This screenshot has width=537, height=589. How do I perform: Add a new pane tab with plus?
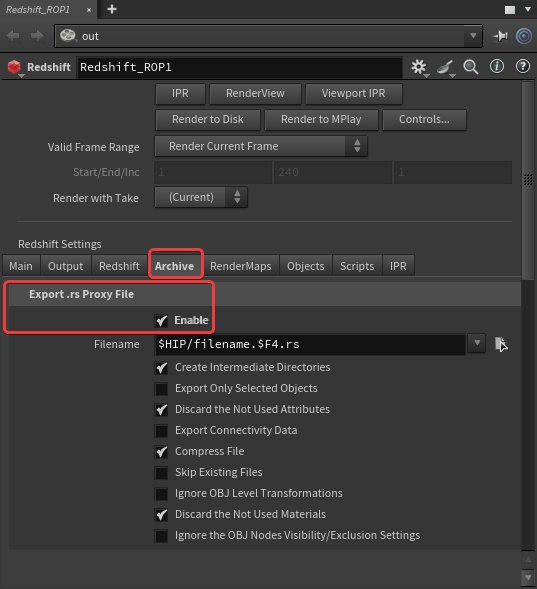[x=112, y=9]
